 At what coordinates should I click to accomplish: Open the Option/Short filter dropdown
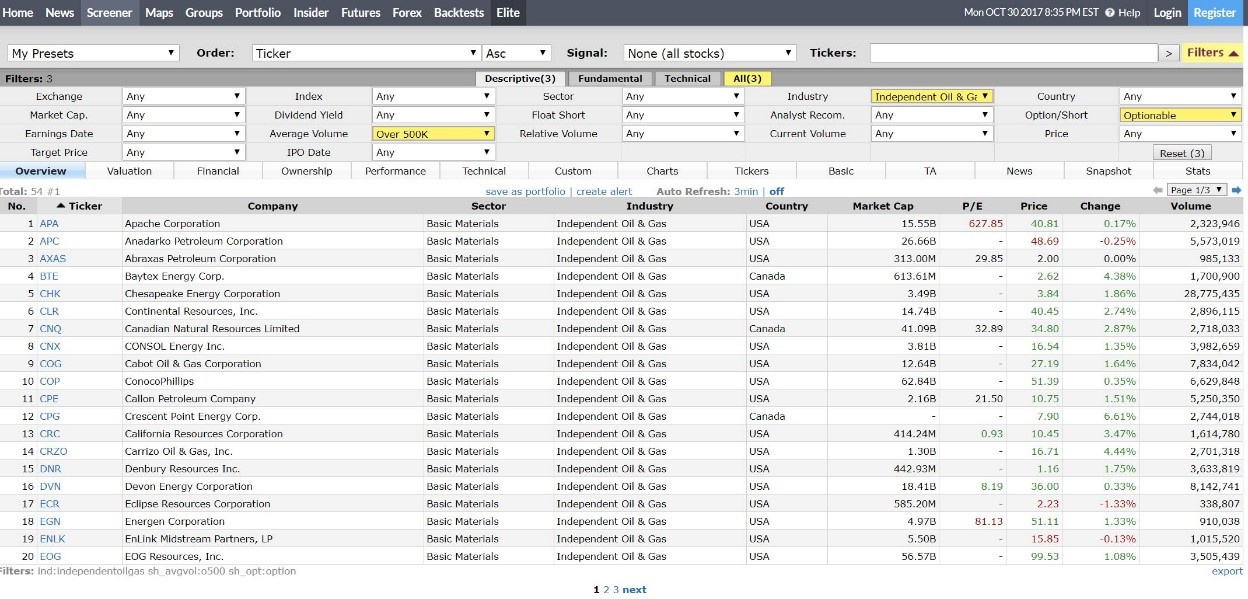coord(1180,116)
